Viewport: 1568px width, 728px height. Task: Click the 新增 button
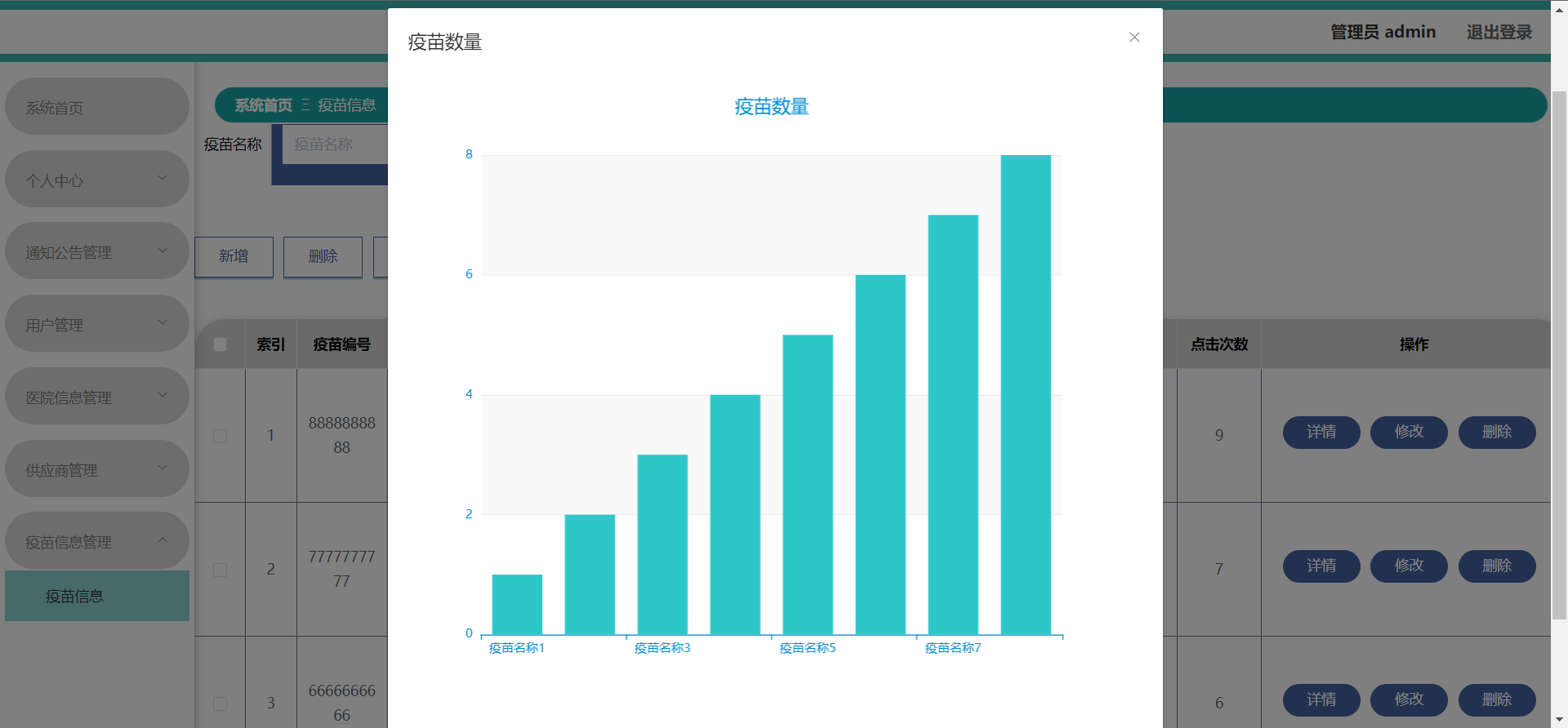(234, 256)
